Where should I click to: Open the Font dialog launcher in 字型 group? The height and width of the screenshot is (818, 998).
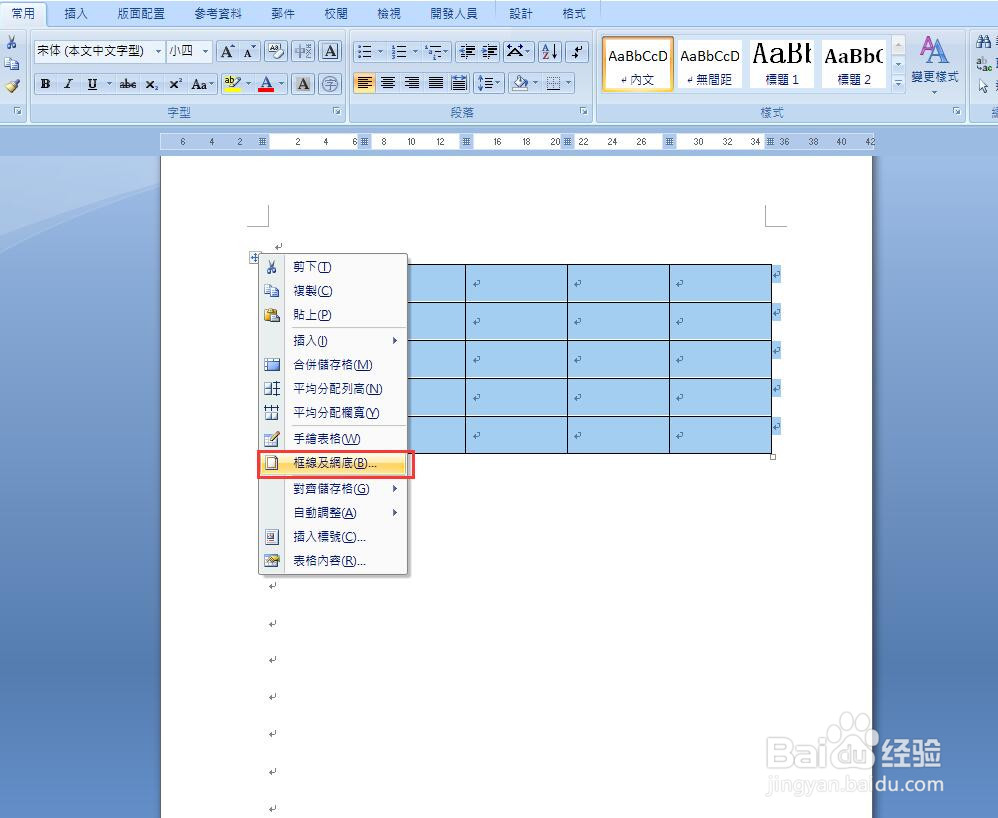pos(336,111)
